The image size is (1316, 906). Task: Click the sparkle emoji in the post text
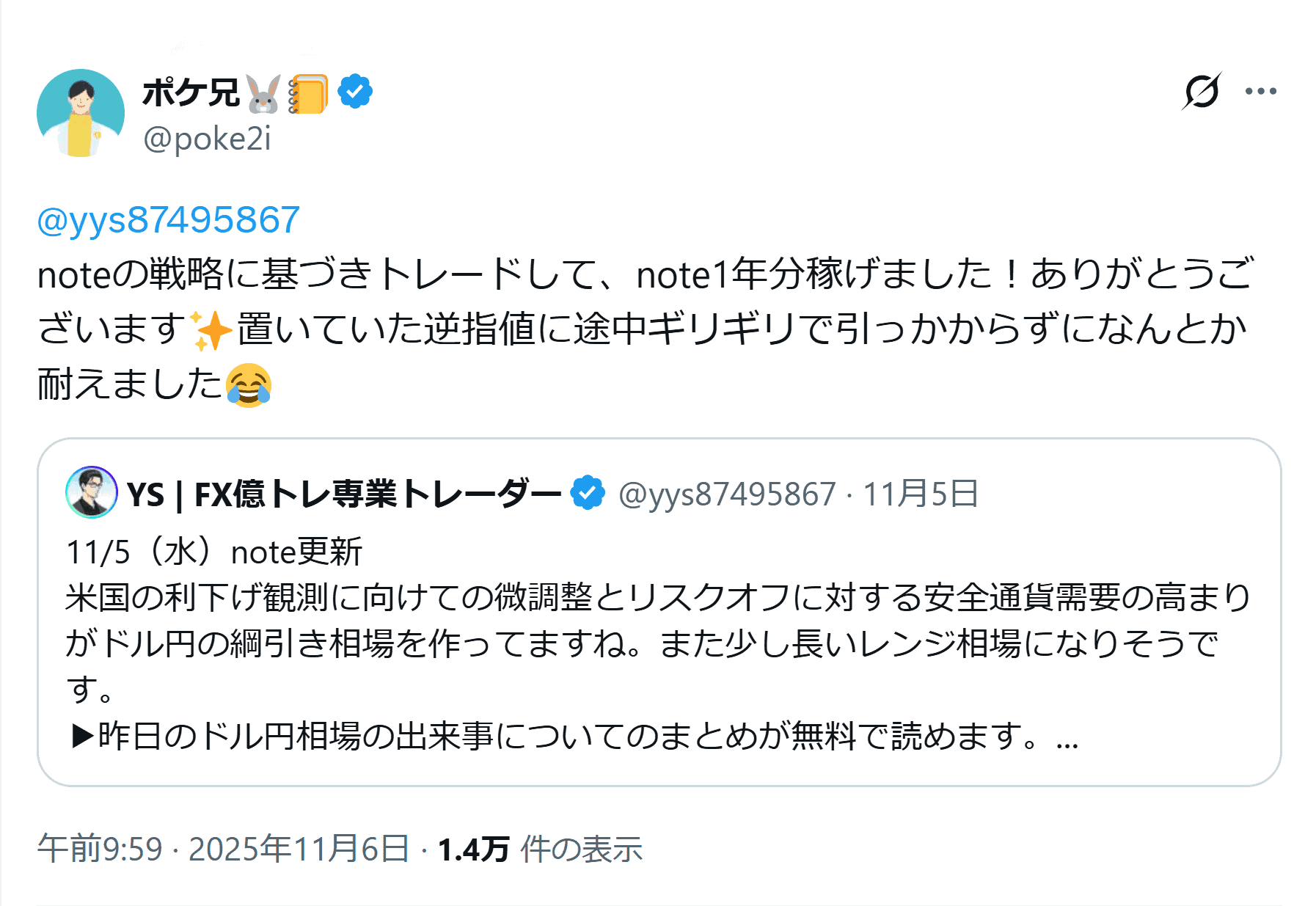[x=211, y=329]
